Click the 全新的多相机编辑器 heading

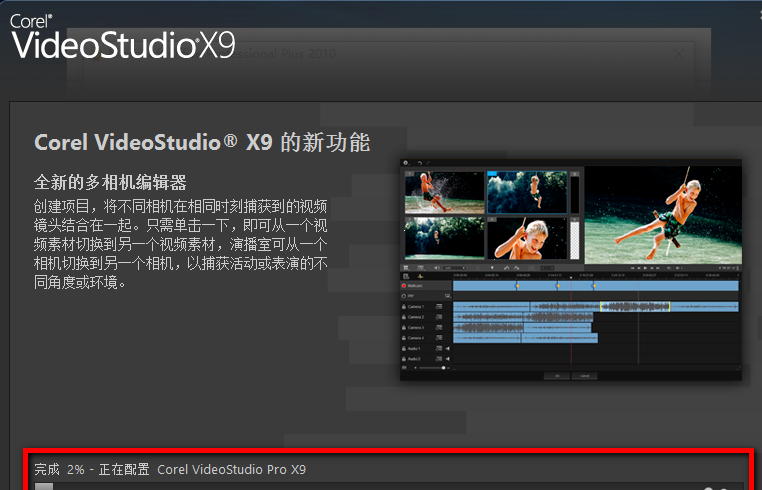pos(111,183)
